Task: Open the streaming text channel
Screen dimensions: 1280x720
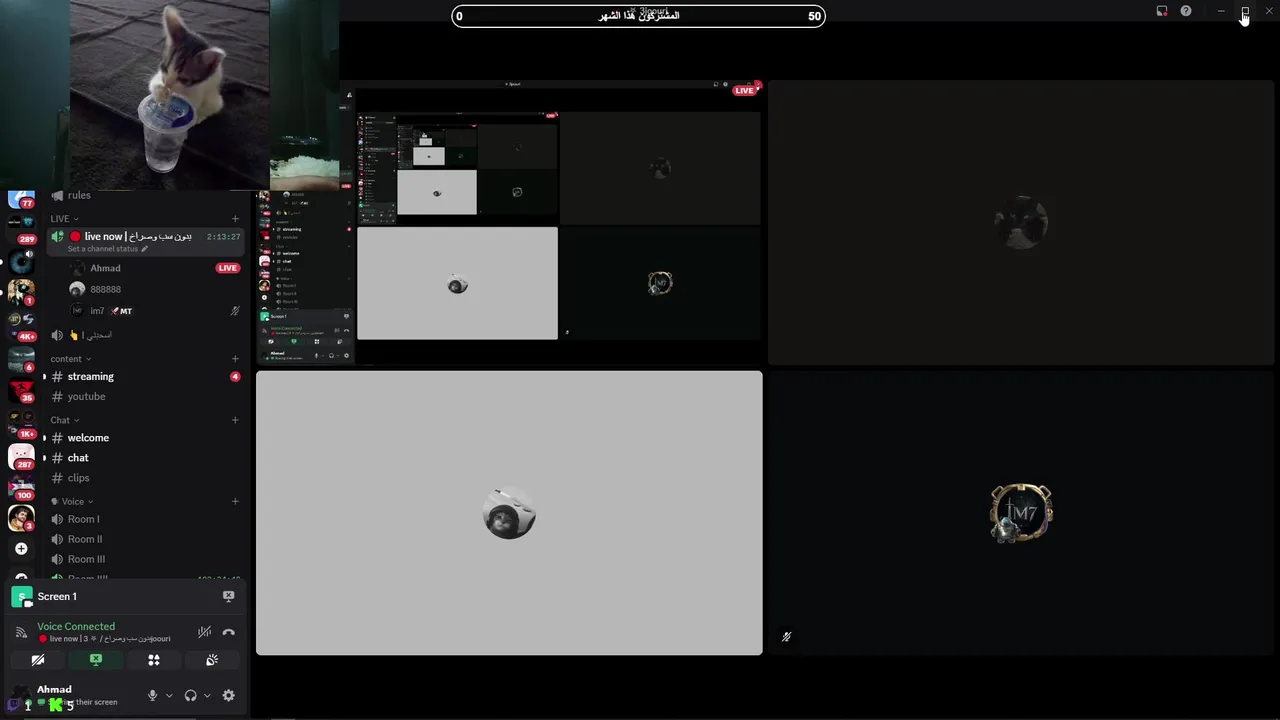Action: 145,376
